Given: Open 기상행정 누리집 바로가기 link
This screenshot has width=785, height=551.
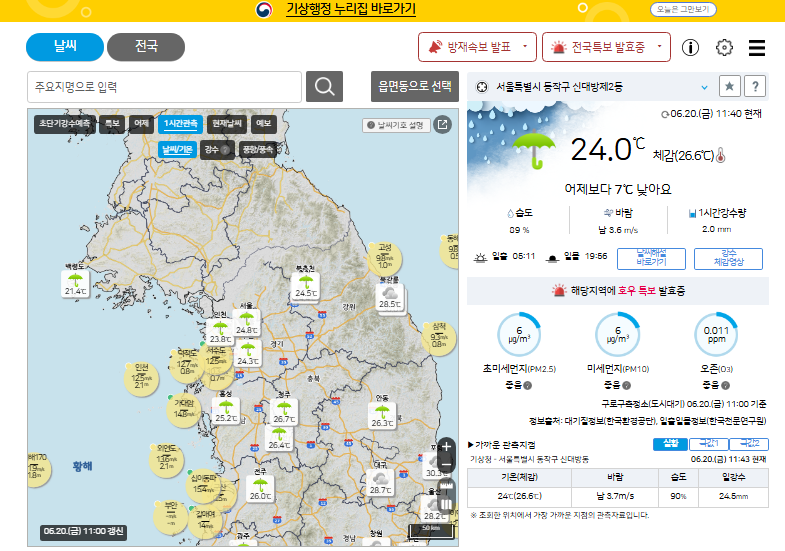Looking at the screenshot, I should pyautogui.click(x=350, y=9).
